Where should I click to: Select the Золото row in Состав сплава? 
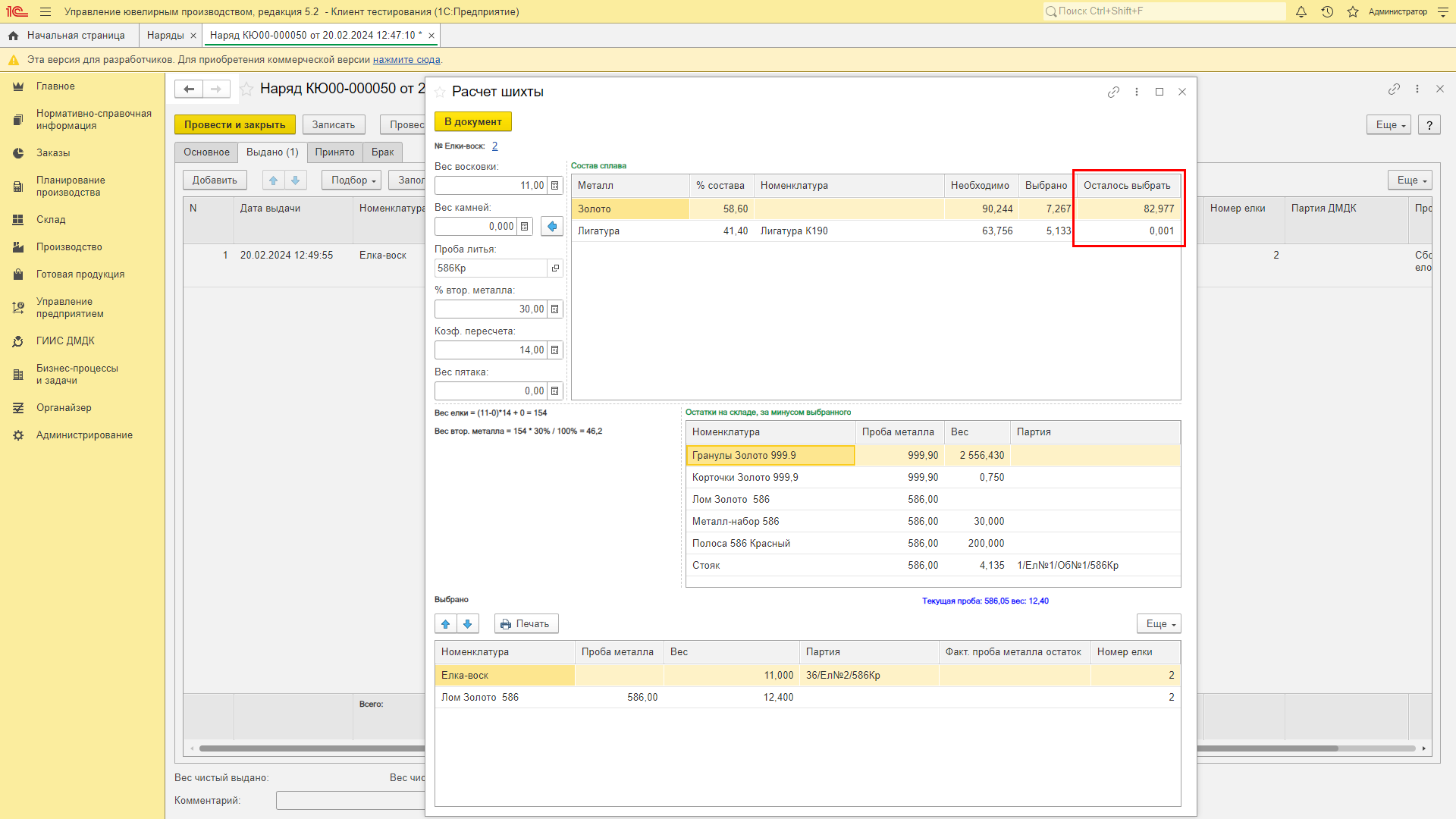876,209
